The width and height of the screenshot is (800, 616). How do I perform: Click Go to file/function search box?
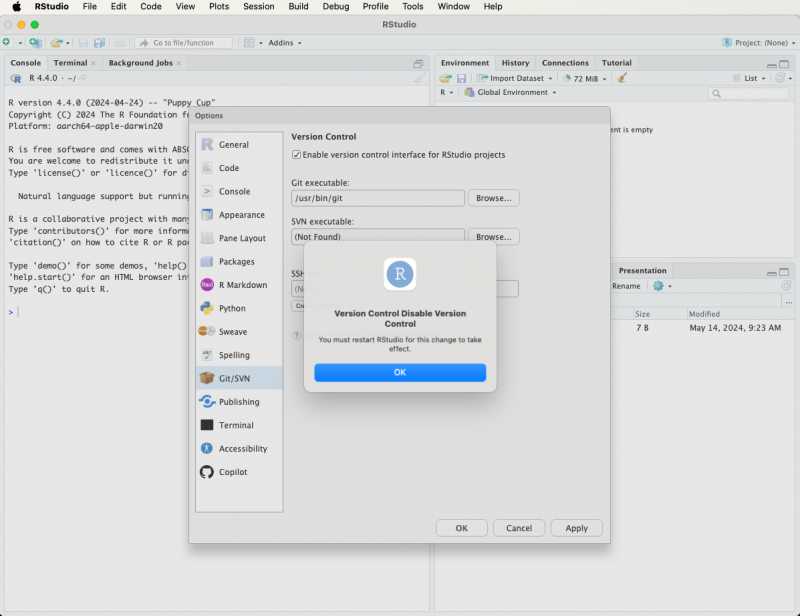click(x=184, y=43)
